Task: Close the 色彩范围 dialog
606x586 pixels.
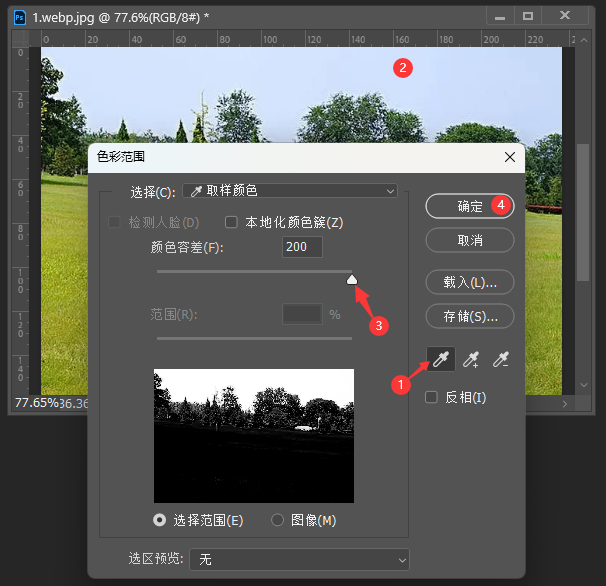Action: pos(510,157)
